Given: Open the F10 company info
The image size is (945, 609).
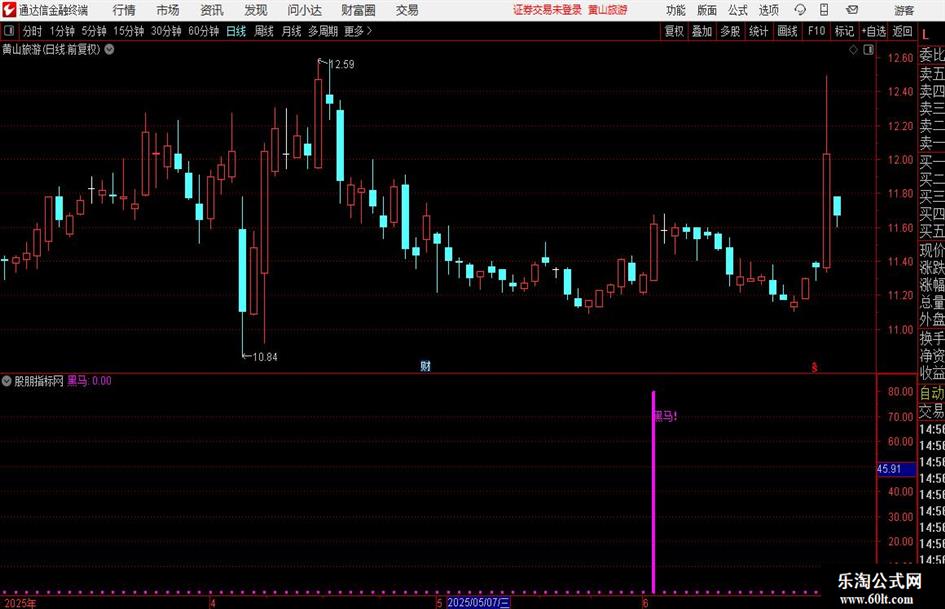Looking at the screenshot, I should click(x=816, y=31).
